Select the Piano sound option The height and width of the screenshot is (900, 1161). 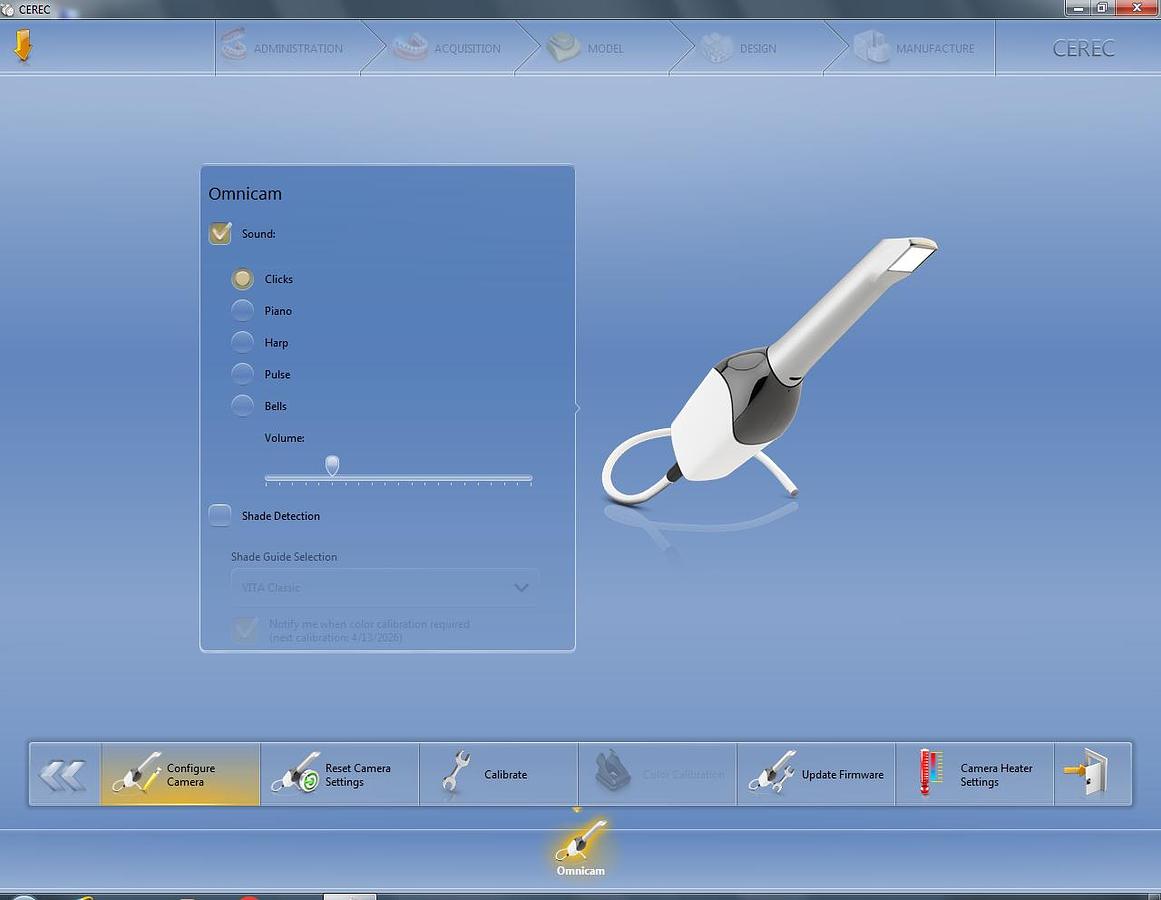click(242, 310)
